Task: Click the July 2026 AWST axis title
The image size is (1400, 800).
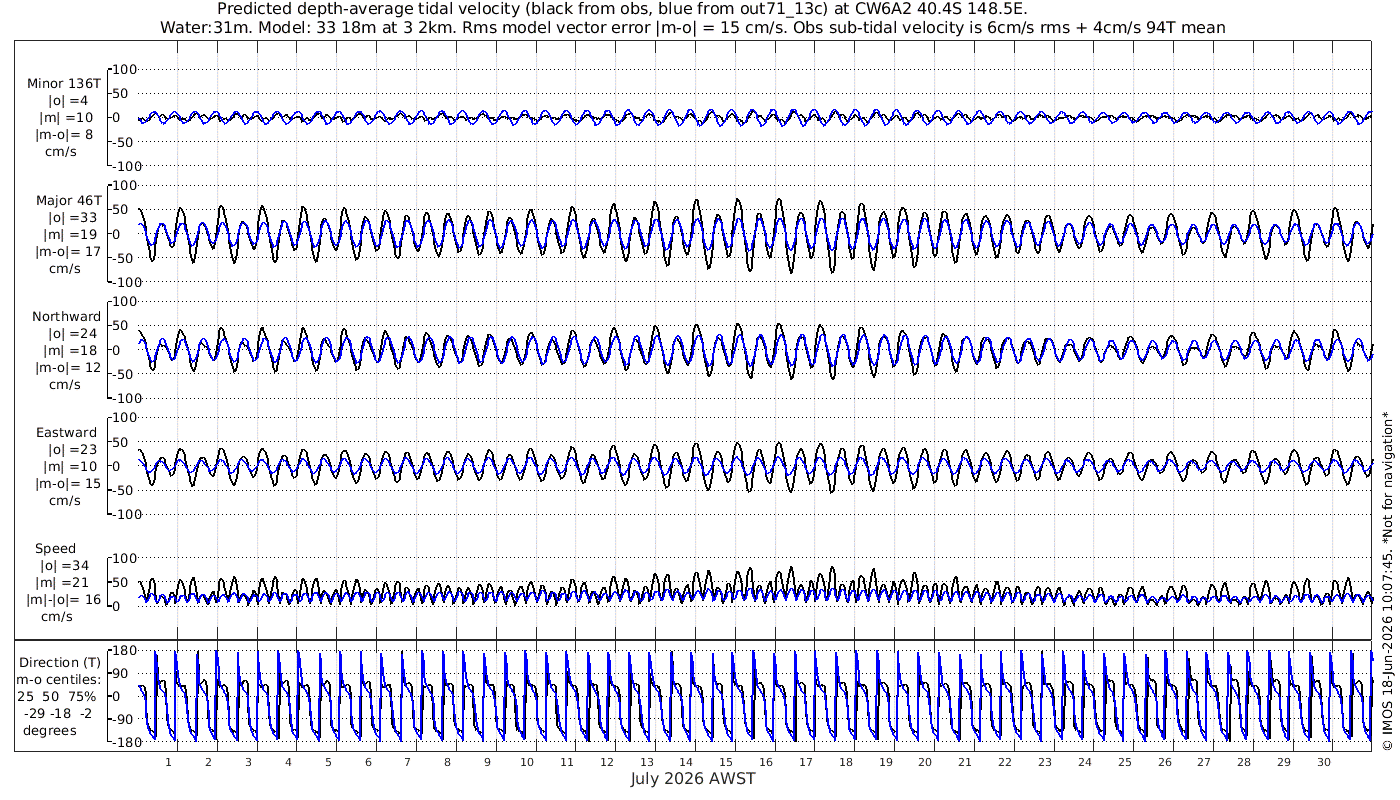Action: click(x=692, y=778)
